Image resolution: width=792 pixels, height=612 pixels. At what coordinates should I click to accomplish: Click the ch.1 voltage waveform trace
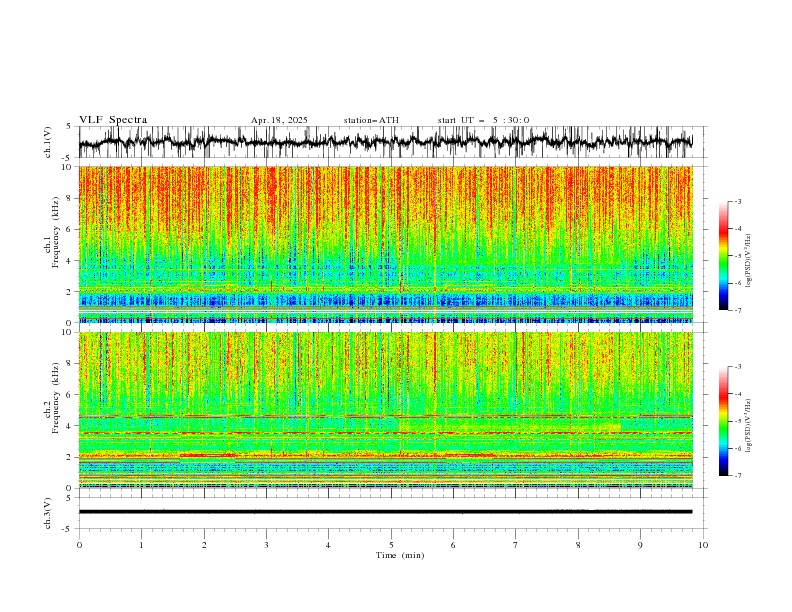coord(385,142)
